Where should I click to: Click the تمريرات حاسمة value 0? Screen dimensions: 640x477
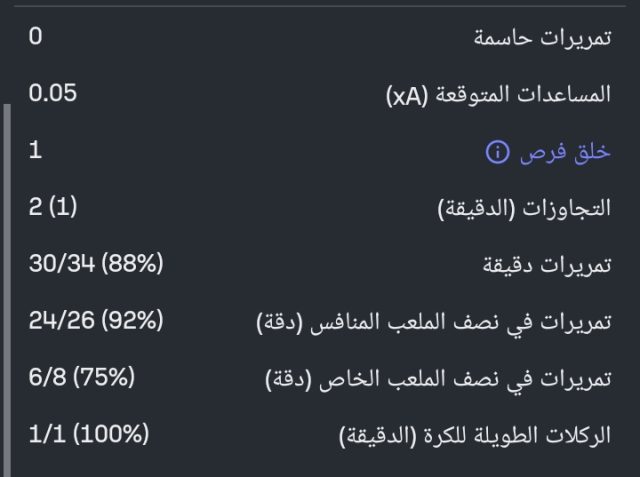point(36,38)
